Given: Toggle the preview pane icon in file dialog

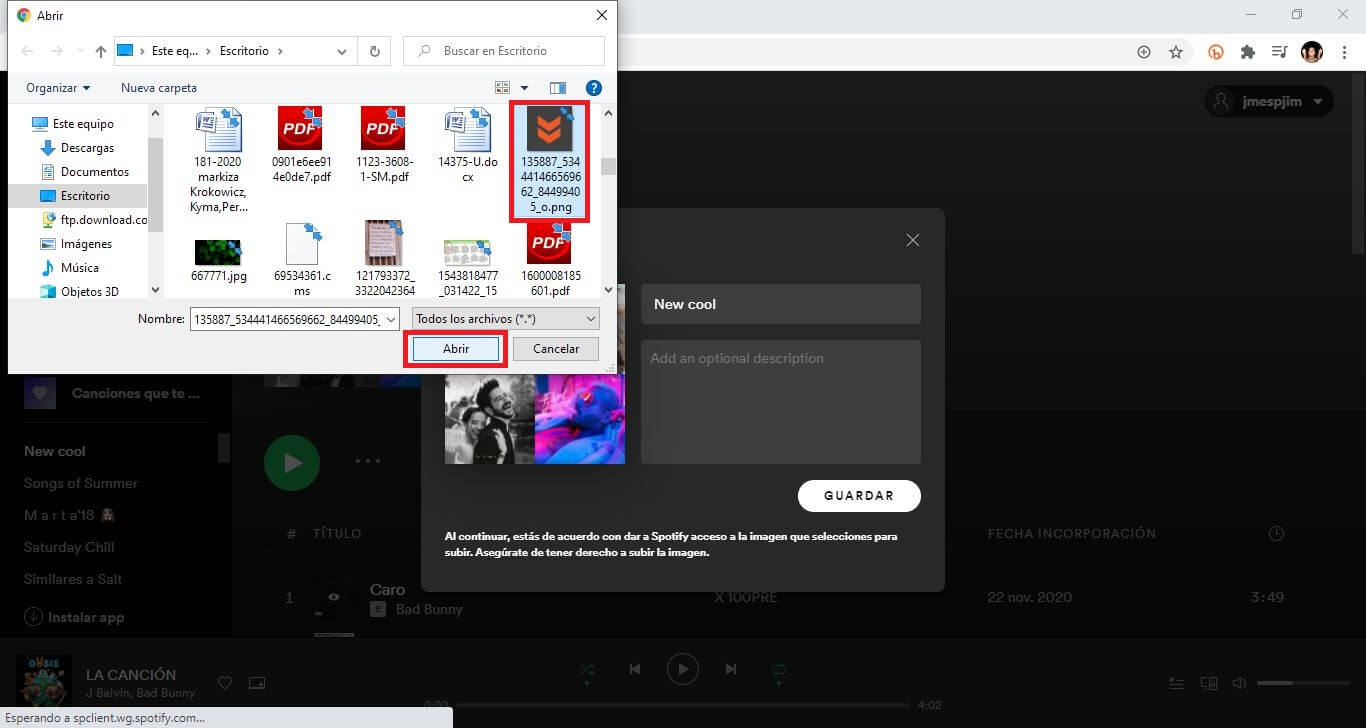Looking at the screenshot, I should [558, 88].
